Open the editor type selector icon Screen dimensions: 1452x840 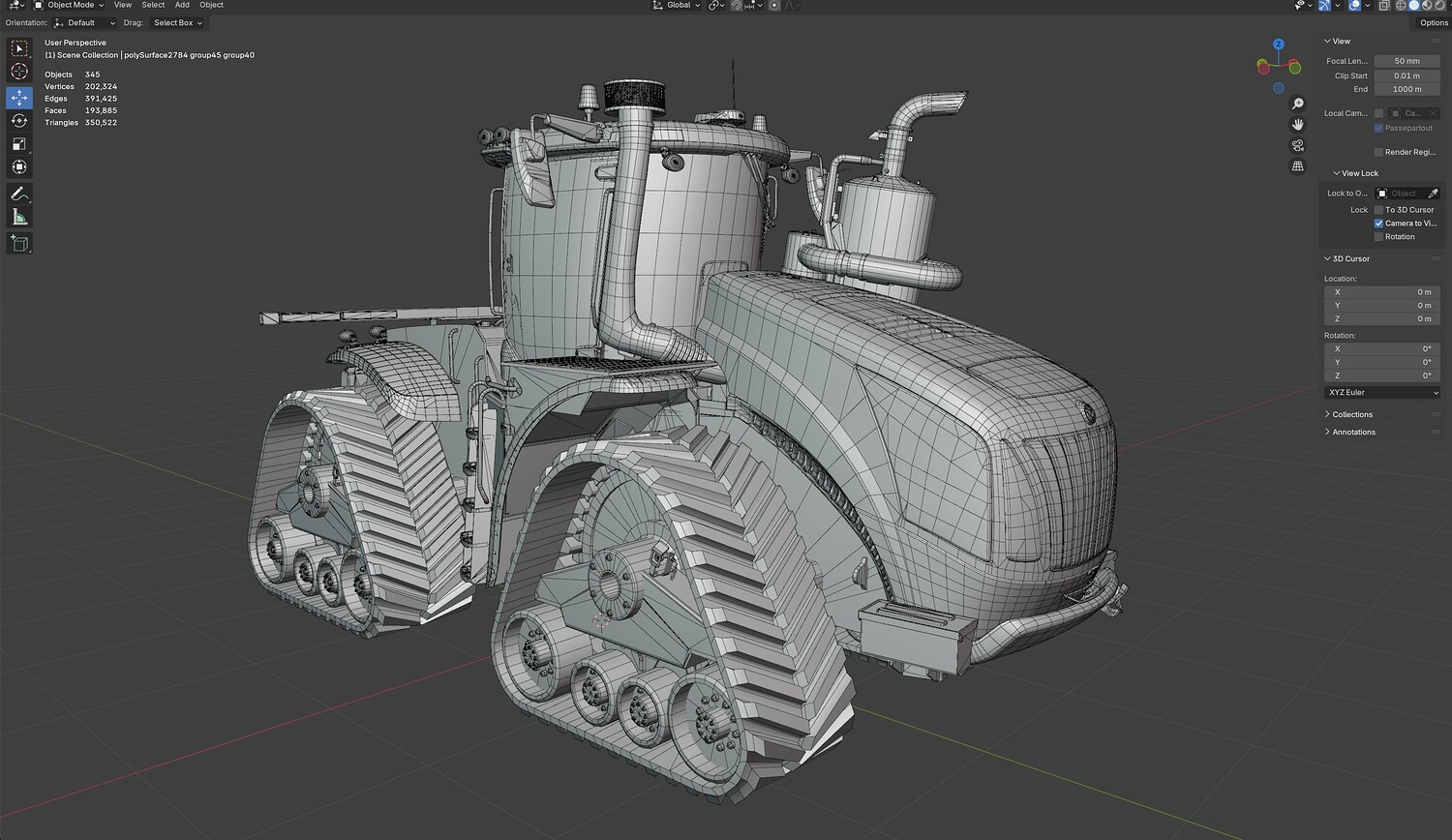tap(15, 5)
